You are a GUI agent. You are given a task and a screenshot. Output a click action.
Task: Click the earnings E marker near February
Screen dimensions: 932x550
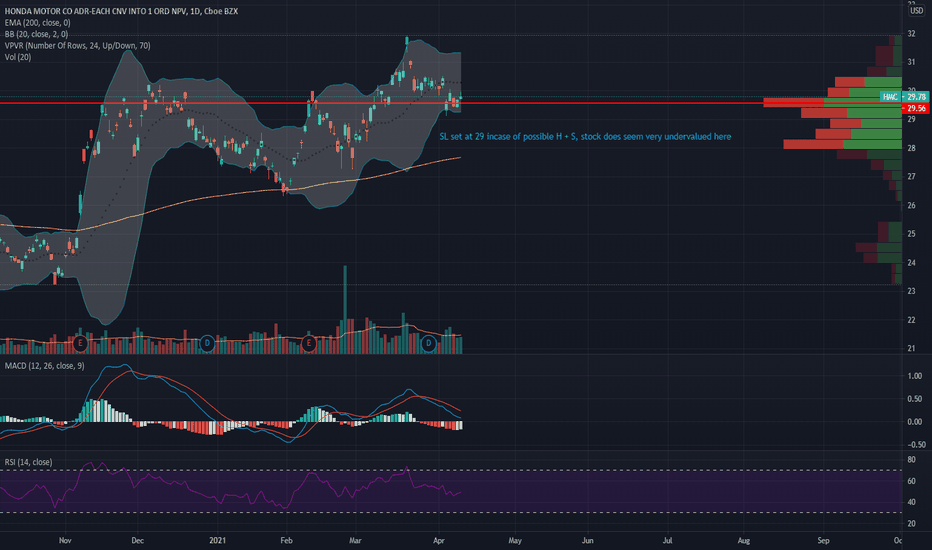tap(308, 343)
